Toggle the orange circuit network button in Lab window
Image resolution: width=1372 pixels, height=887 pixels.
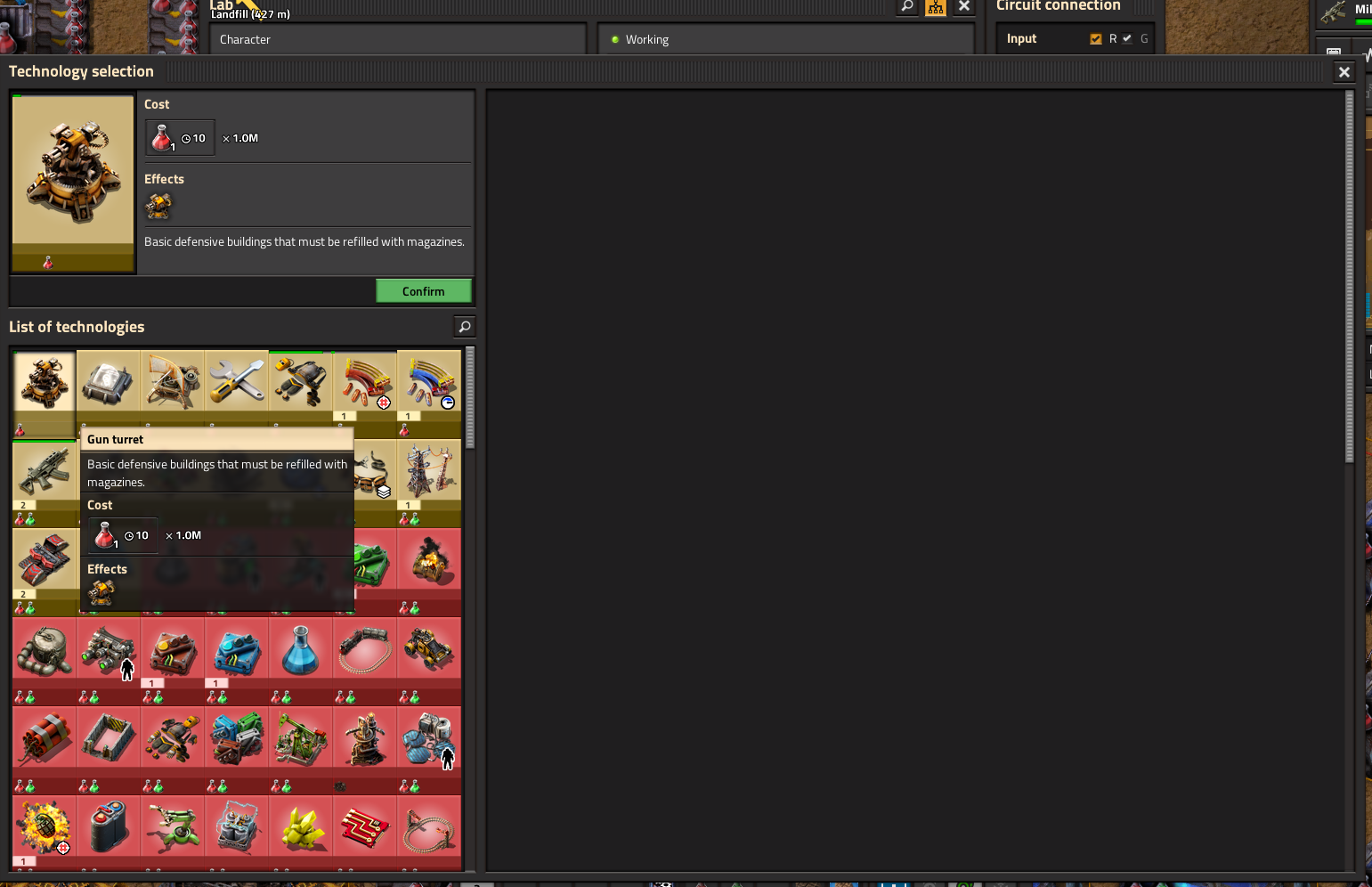[x=936, y=6]
